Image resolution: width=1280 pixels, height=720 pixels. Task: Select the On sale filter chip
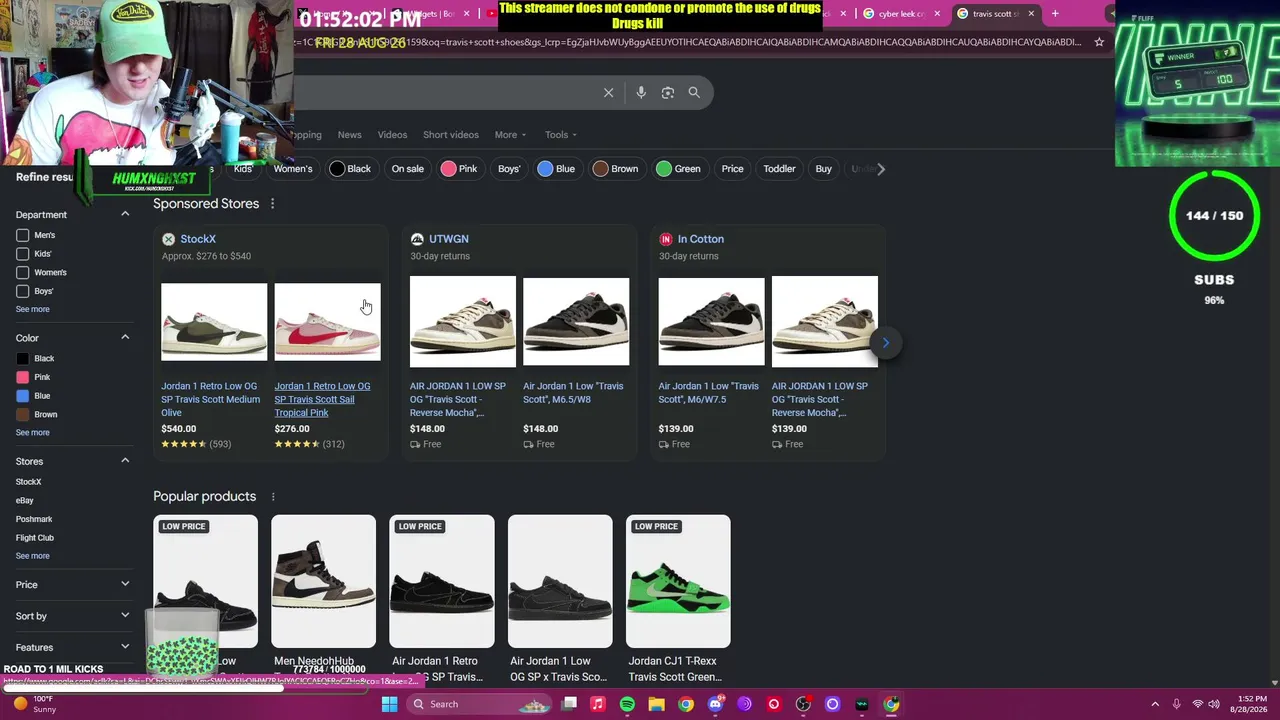click(x=407, y=169)
